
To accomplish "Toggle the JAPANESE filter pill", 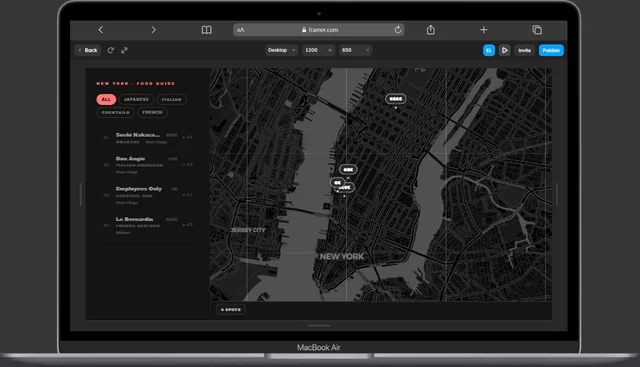I will 136,99.
